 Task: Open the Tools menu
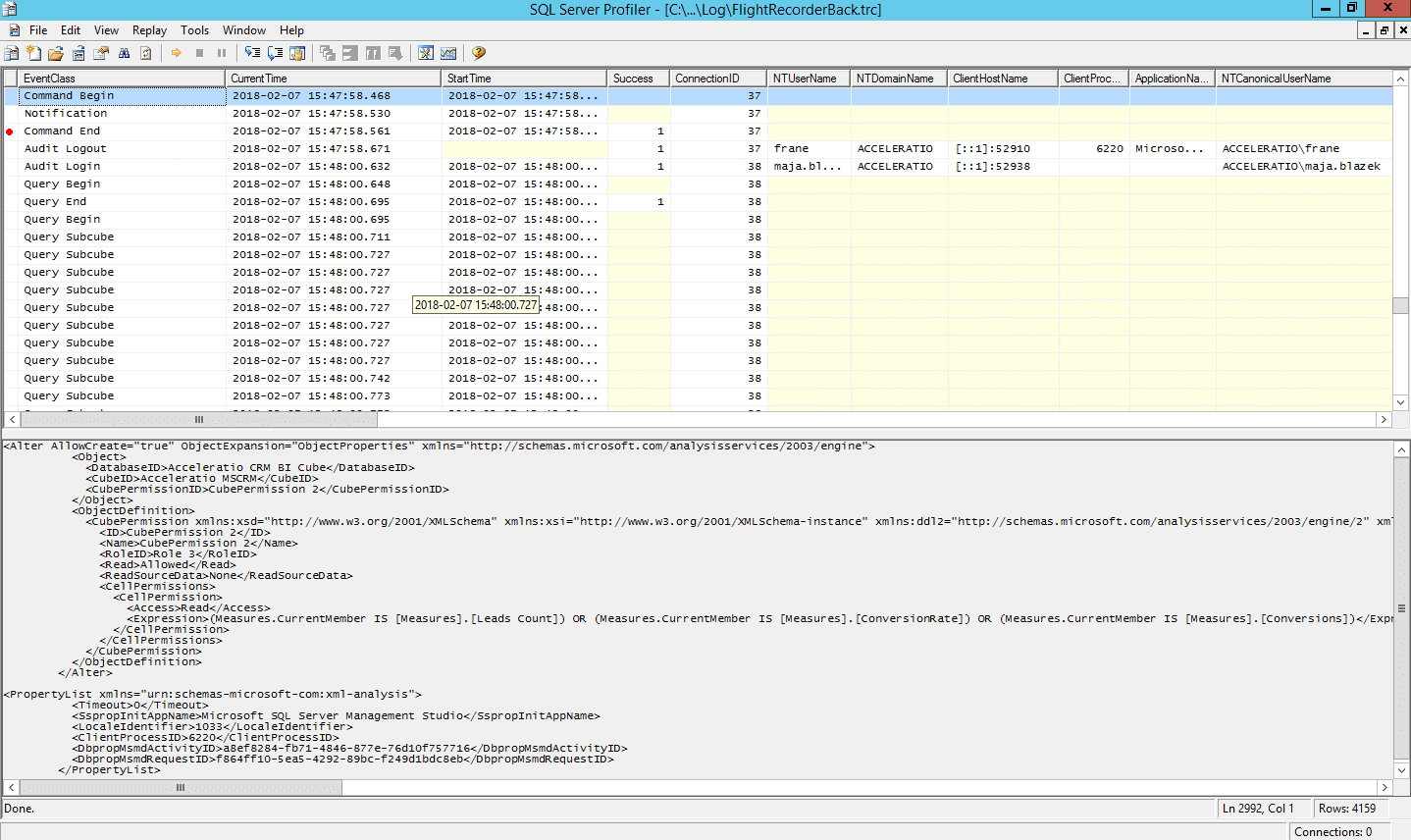[194, 30]
